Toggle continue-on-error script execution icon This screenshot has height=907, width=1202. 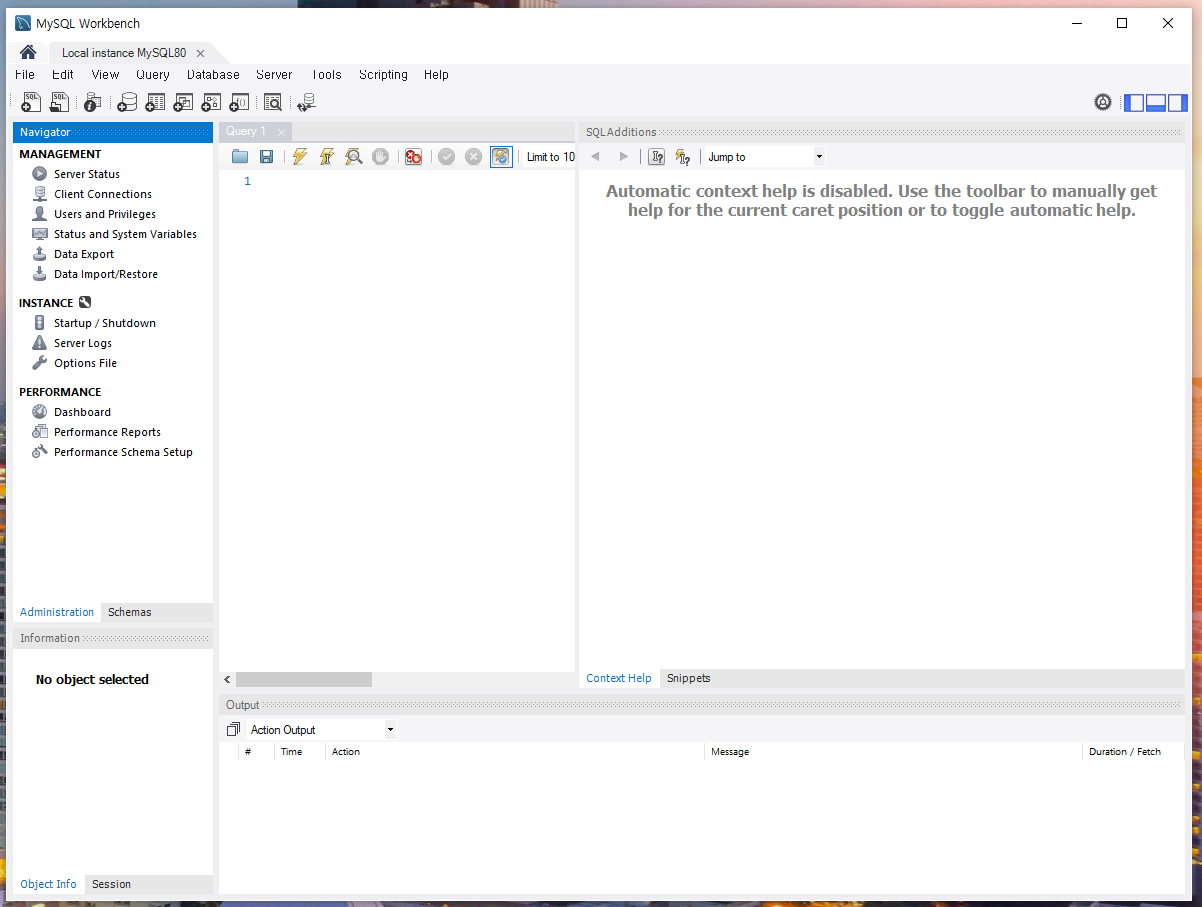(x=413, y=157)
